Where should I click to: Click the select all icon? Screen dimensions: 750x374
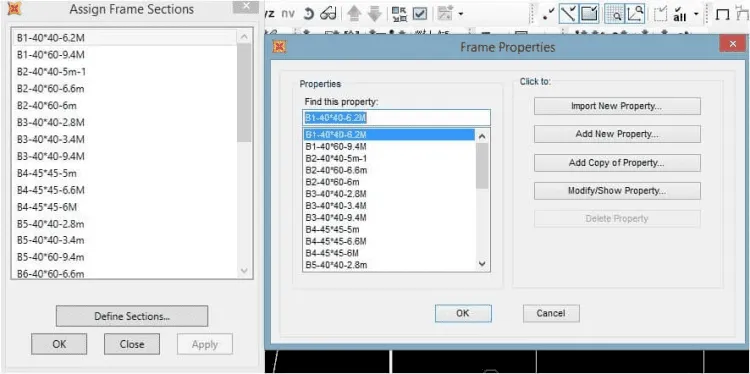pos(680,14)
